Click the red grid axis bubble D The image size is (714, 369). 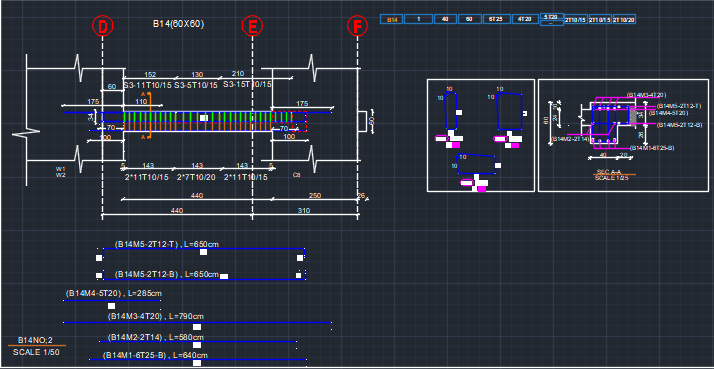102,27
